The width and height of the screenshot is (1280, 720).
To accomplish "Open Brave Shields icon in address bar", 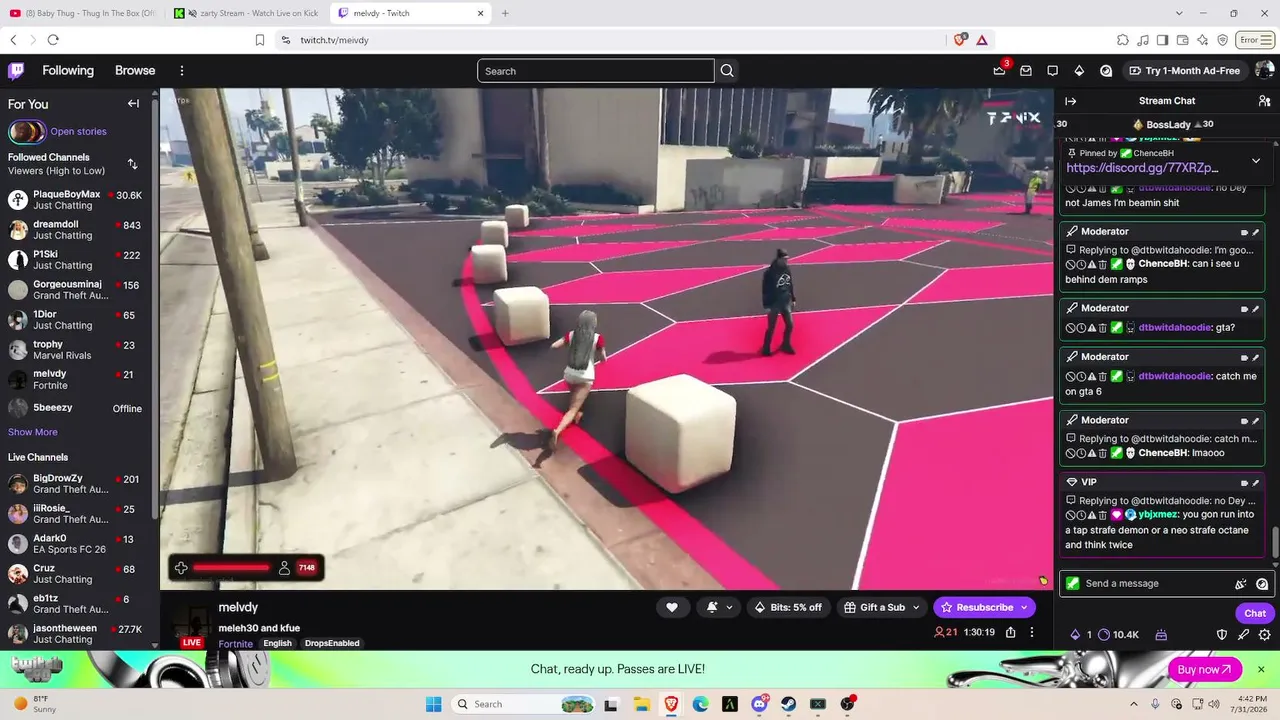I will [x=960, y=40].
